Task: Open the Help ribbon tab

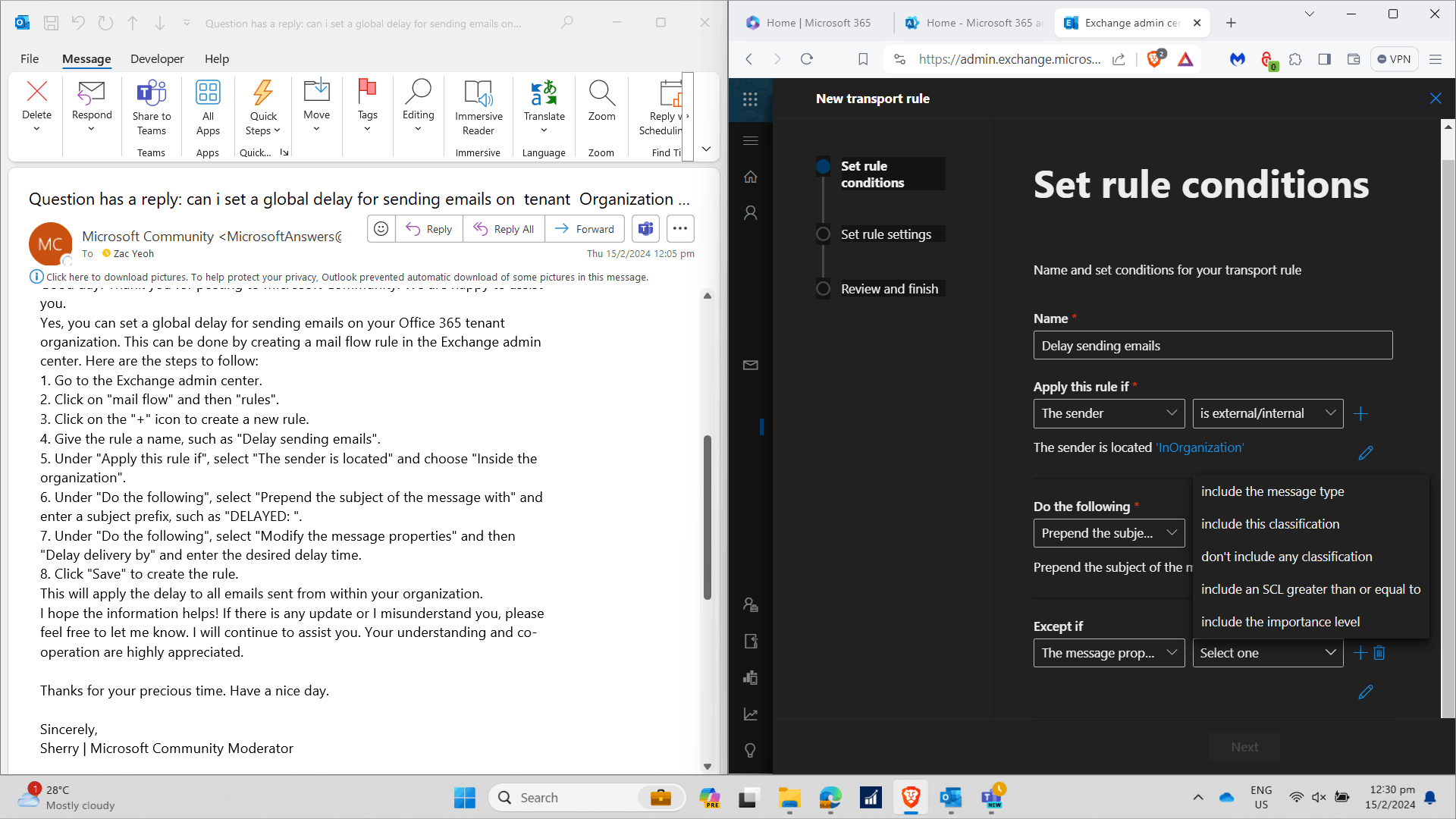Action: (x=216, y=58)
